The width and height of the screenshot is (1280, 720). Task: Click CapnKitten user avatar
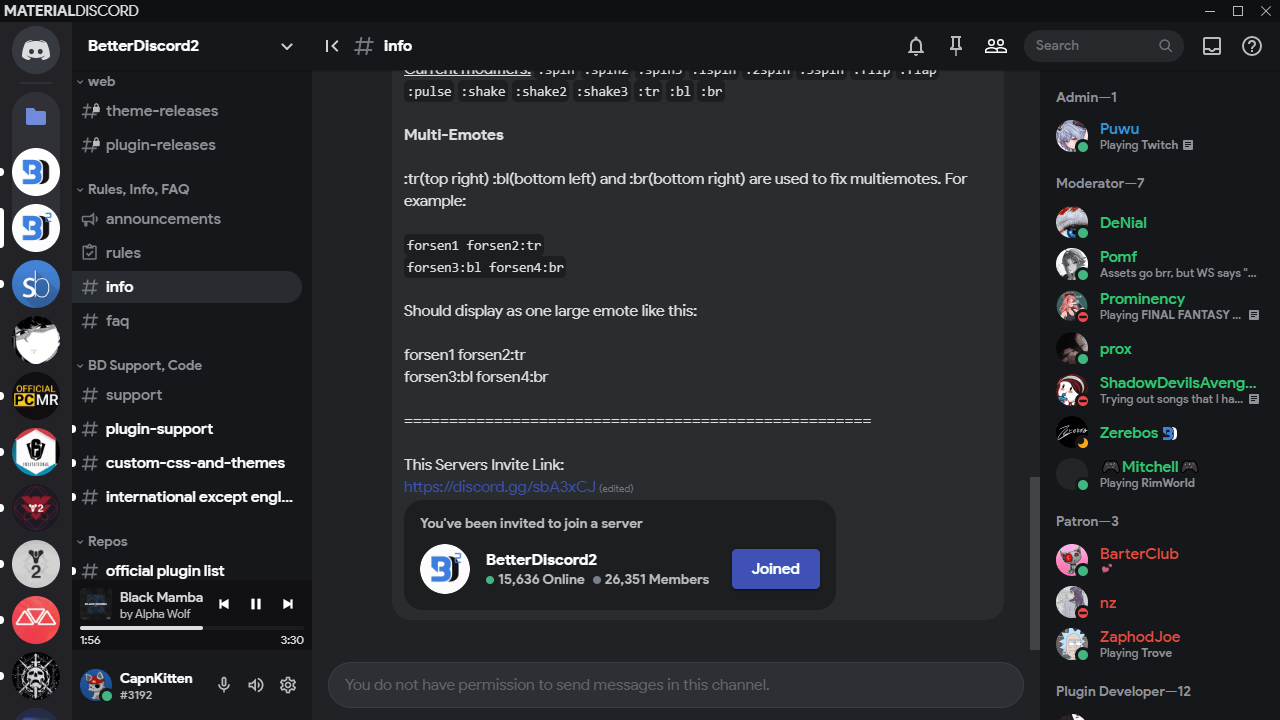pyautogui.click(x=96, y=685)
